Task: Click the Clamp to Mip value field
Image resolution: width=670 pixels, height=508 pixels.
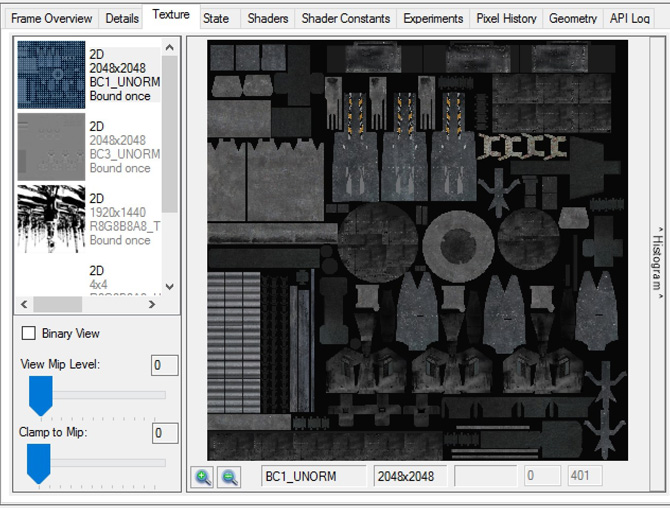Action: (164, 433)
